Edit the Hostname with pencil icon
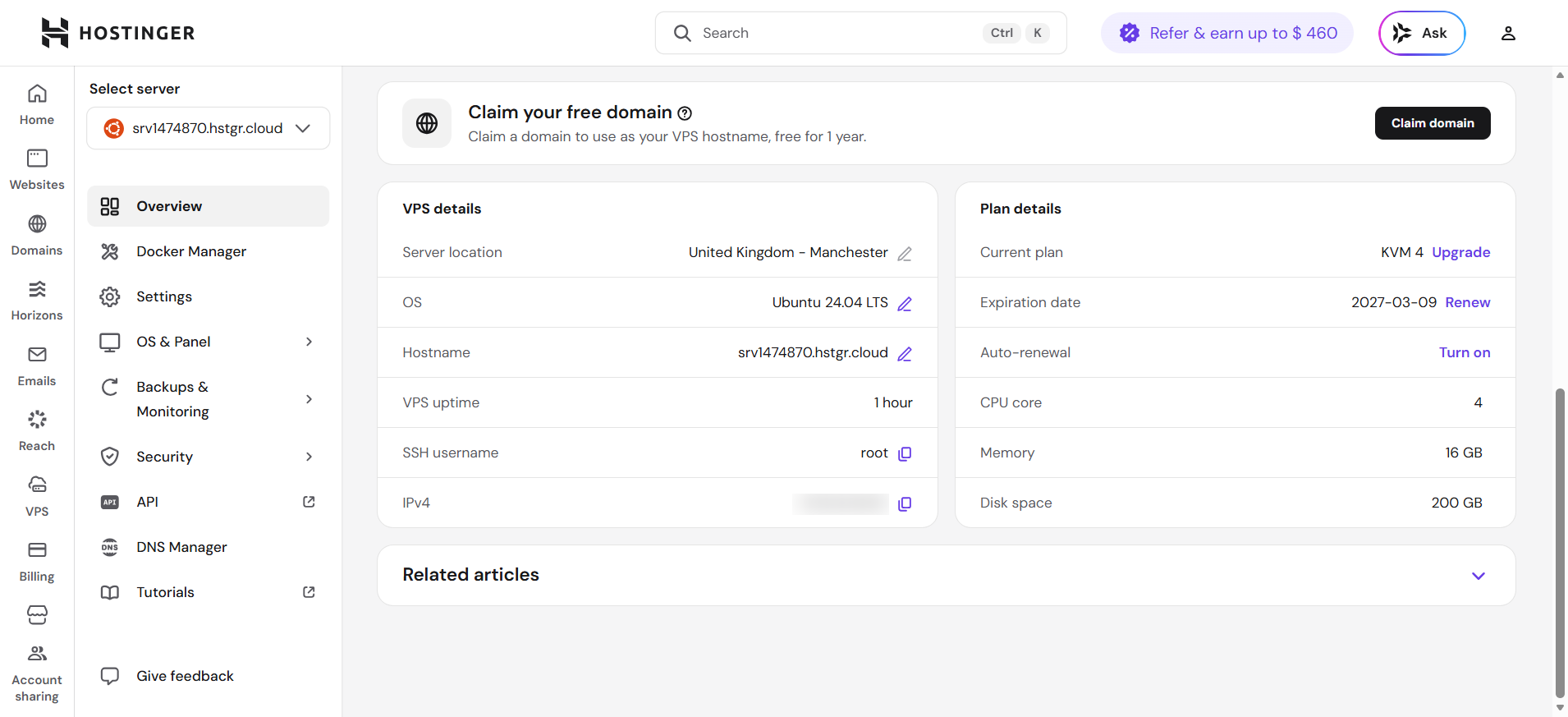 tap(905, 354)
